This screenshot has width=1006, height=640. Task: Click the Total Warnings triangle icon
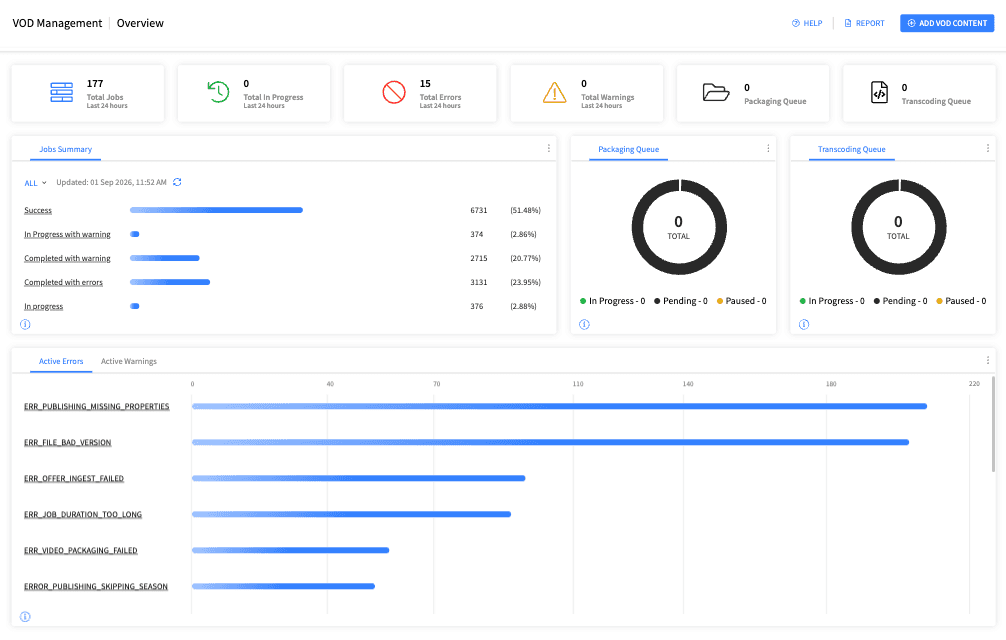554,92
